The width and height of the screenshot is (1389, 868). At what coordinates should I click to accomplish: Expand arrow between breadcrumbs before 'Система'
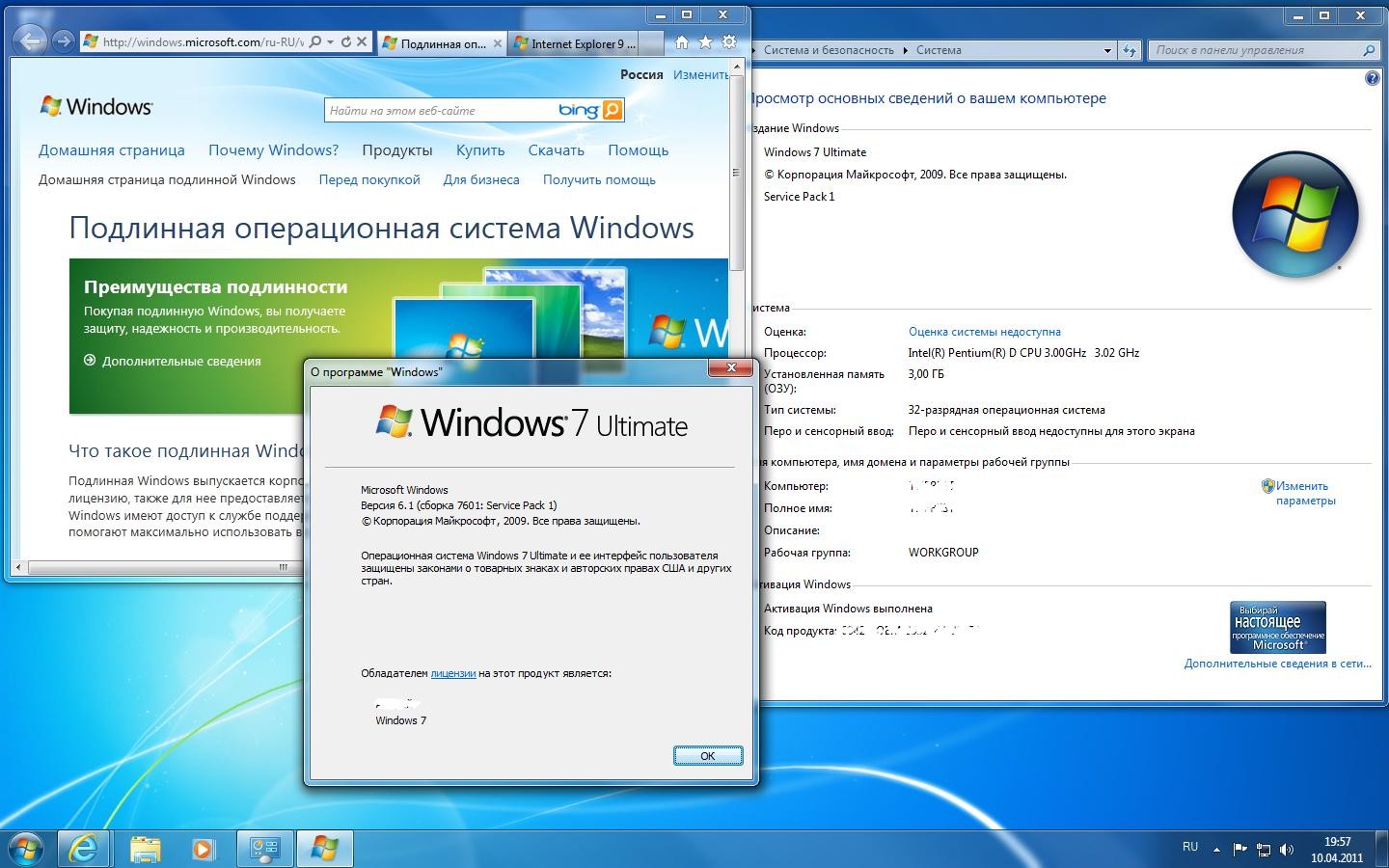pyautogui.click(x=905, y=50)
